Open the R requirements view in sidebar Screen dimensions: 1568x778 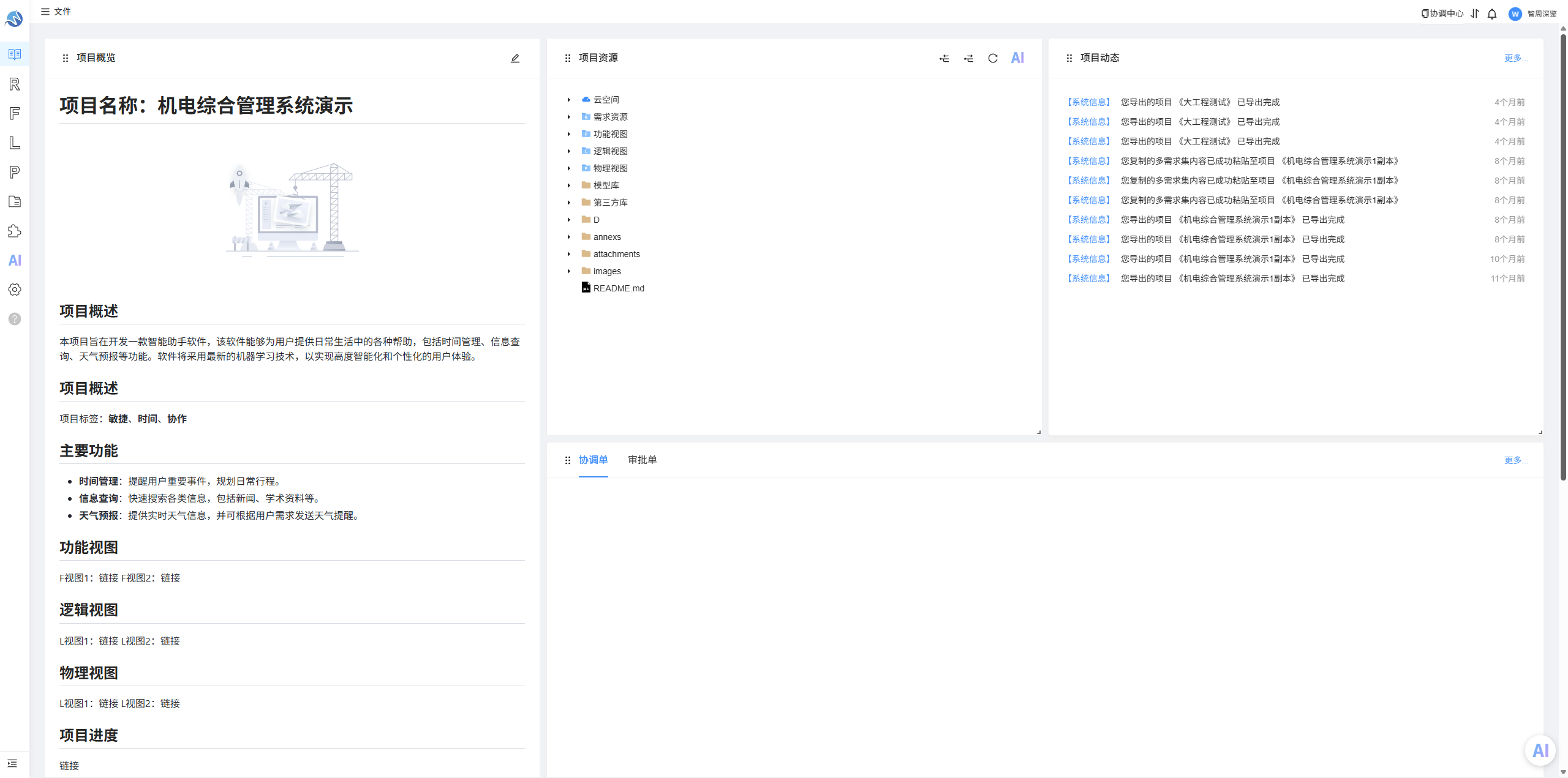[15, 84]
